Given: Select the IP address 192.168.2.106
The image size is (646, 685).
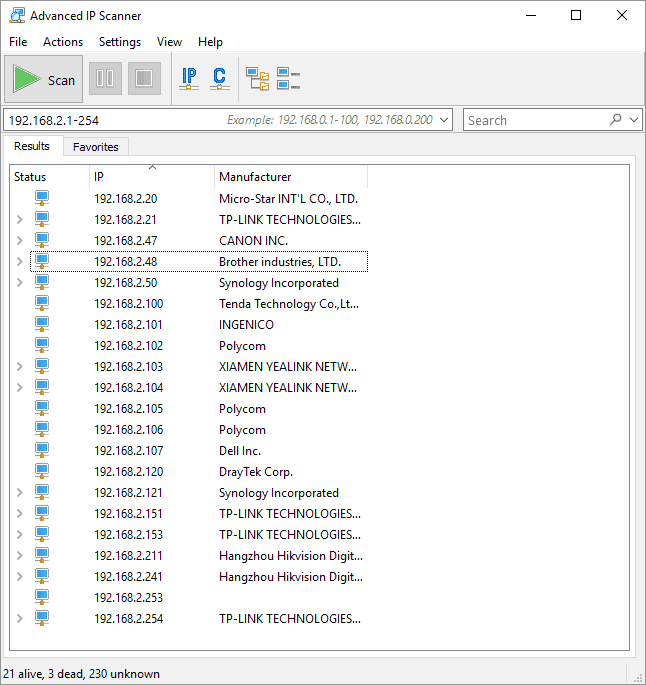Looking at the screenshot, I should tap(128, 429).
